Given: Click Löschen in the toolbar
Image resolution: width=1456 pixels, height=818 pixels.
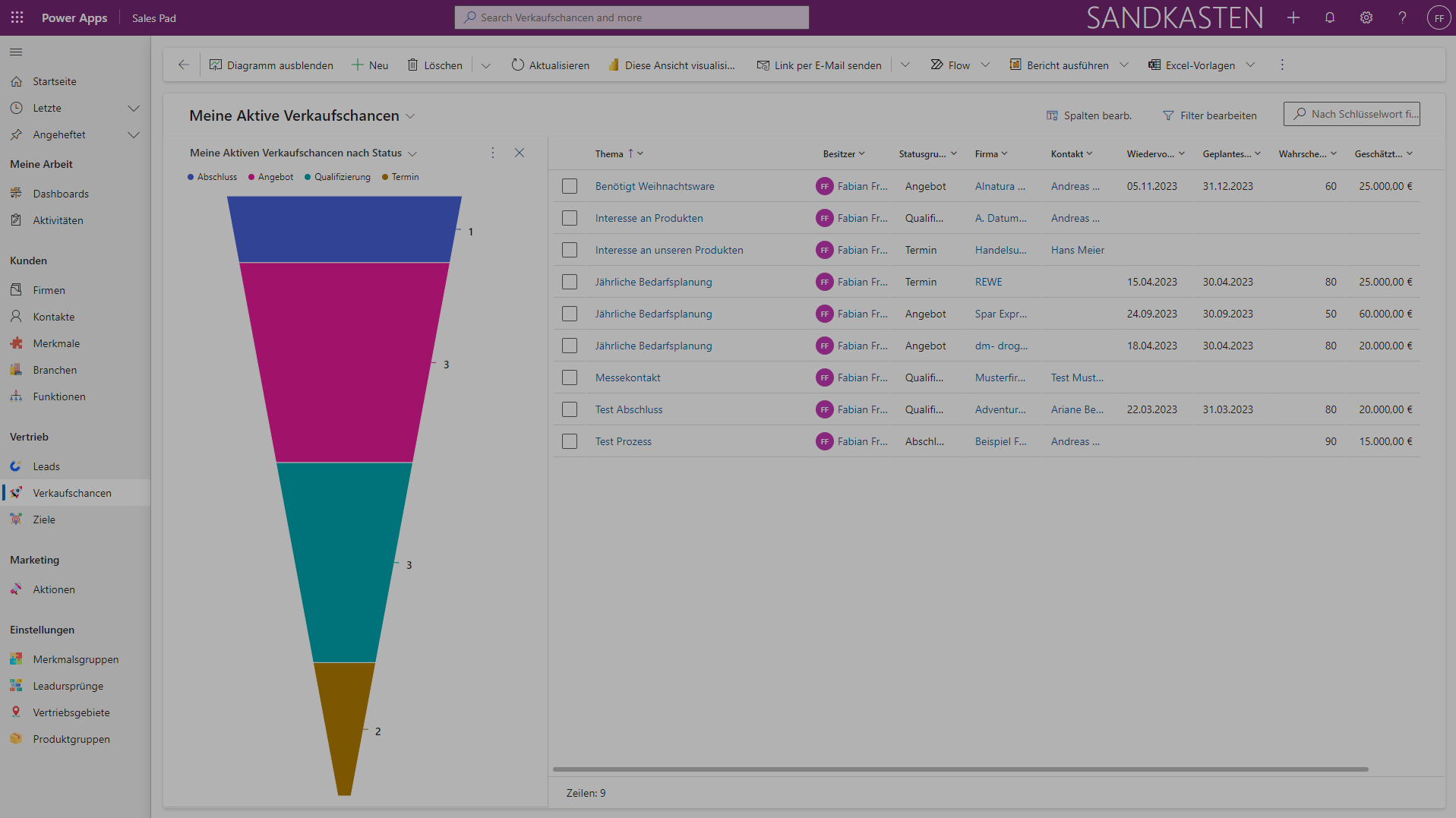Looking at the screenshot, I should coord(435,65).
